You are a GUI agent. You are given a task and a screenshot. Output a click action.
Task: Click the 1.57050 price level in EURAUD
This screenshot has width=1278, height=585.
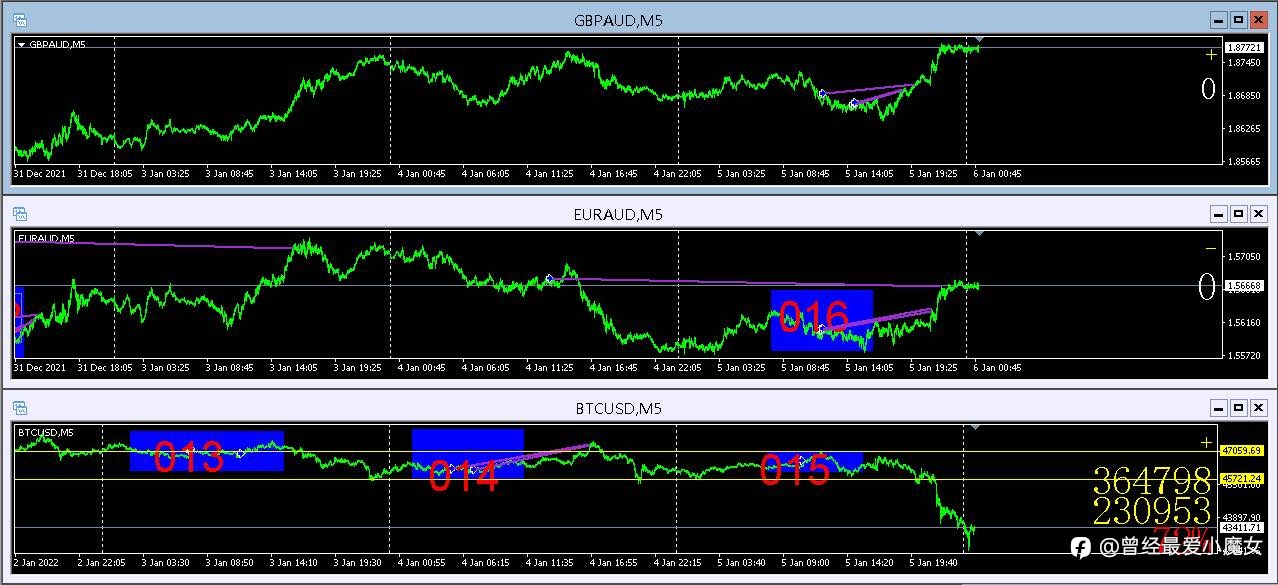[1245, 256]
